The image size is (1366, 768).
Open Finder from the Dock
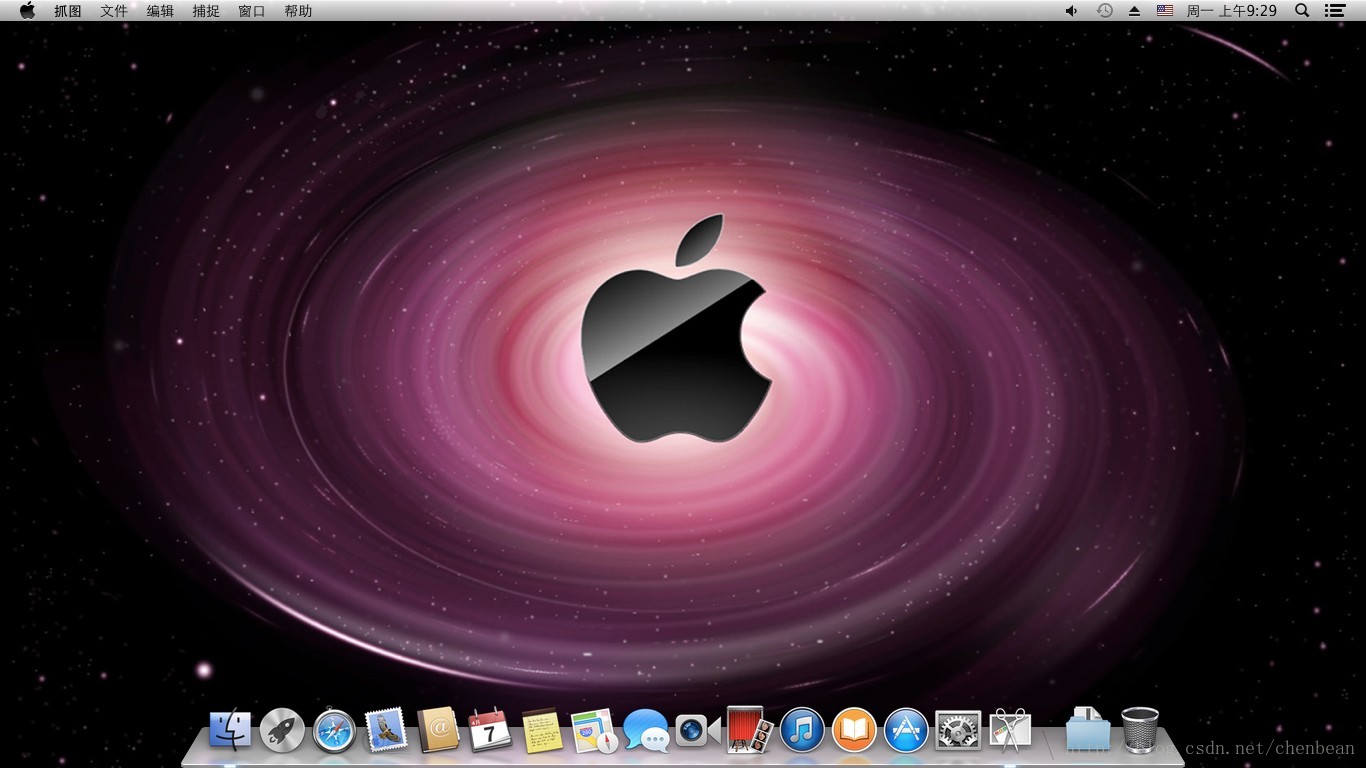click(x=230, y=730)
